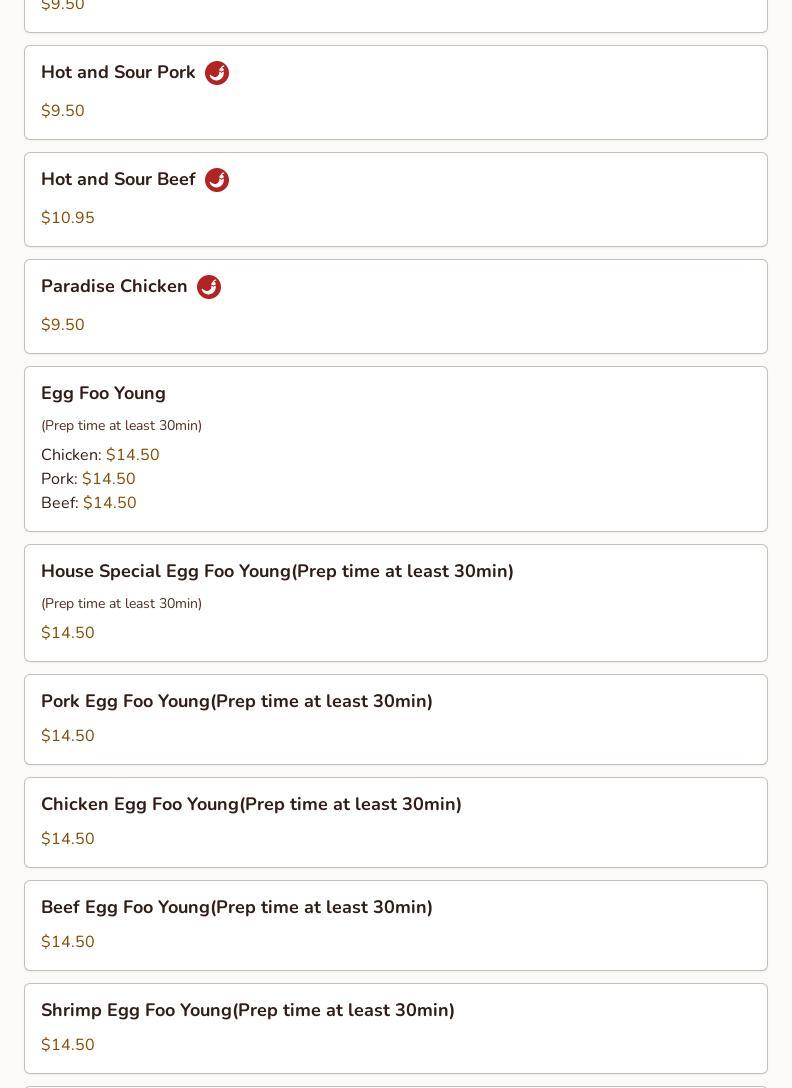Select the Hot and Sour Beef item title

(118, 180)
